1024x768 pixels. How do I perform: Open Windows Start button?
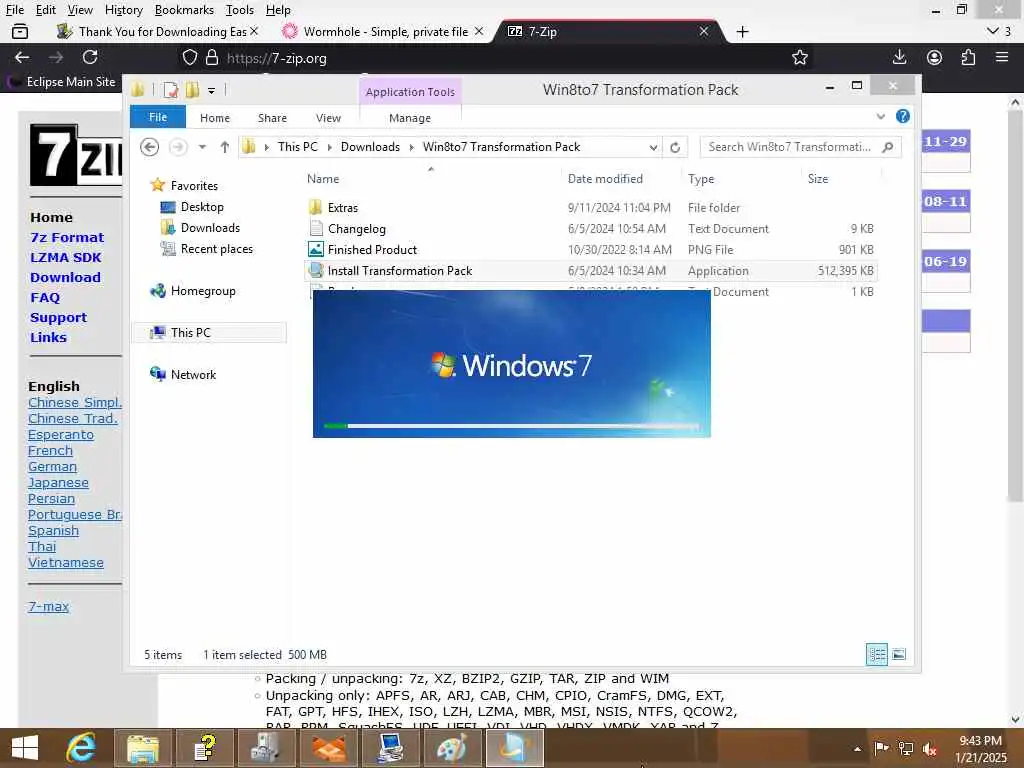[x=25, y=748]
